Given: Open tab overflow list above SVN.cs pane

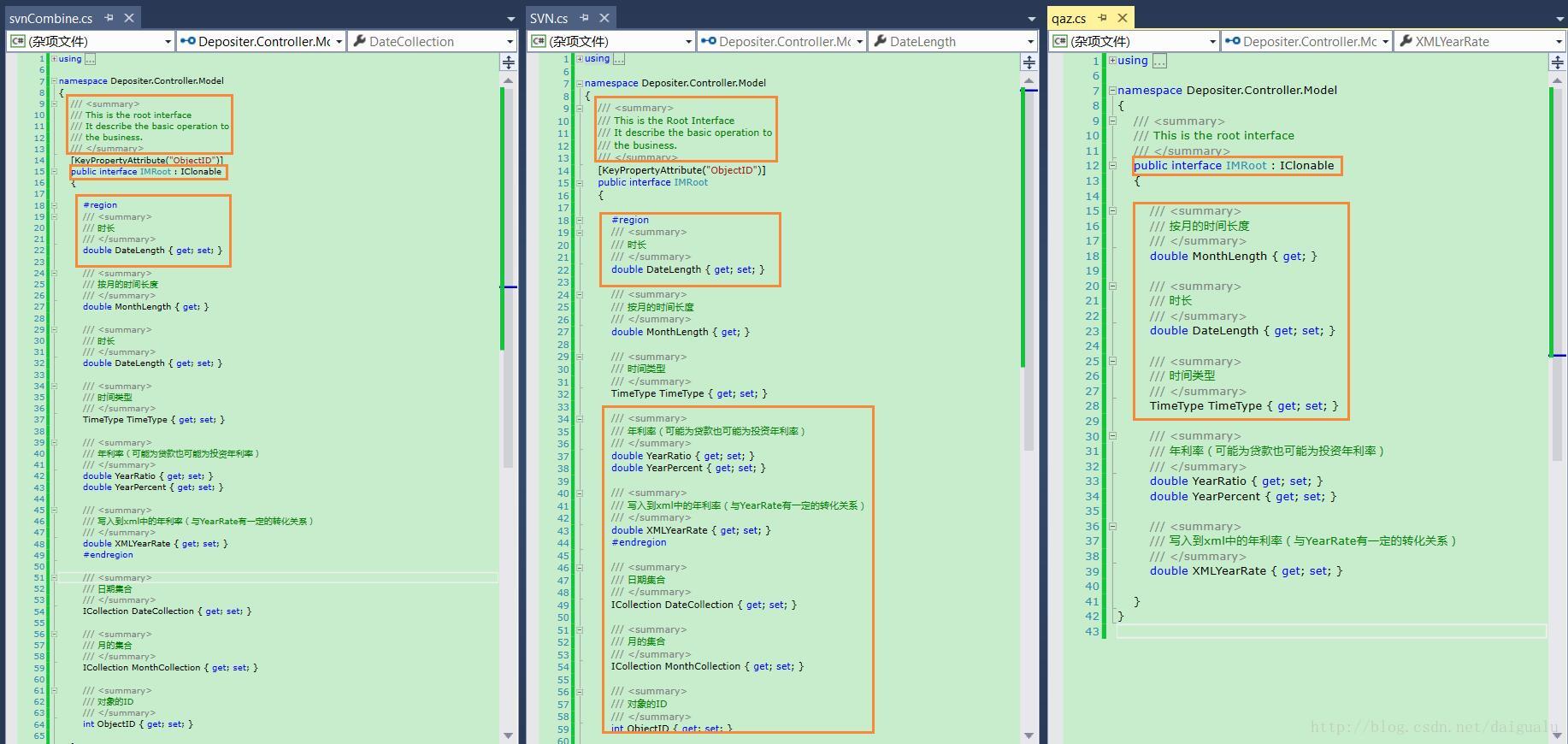Looking at the screenshot, I should [1031, 19].
